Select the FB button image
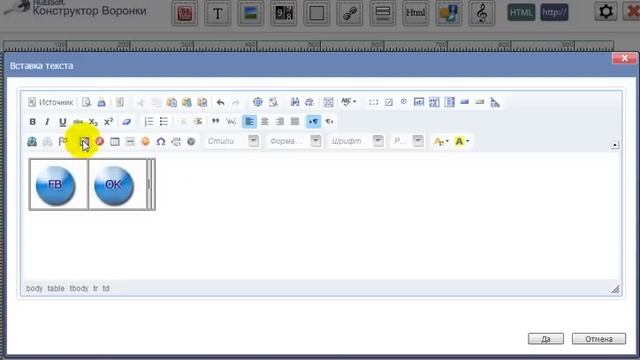This screenshot has width=640, height=360. pos(56,185)
